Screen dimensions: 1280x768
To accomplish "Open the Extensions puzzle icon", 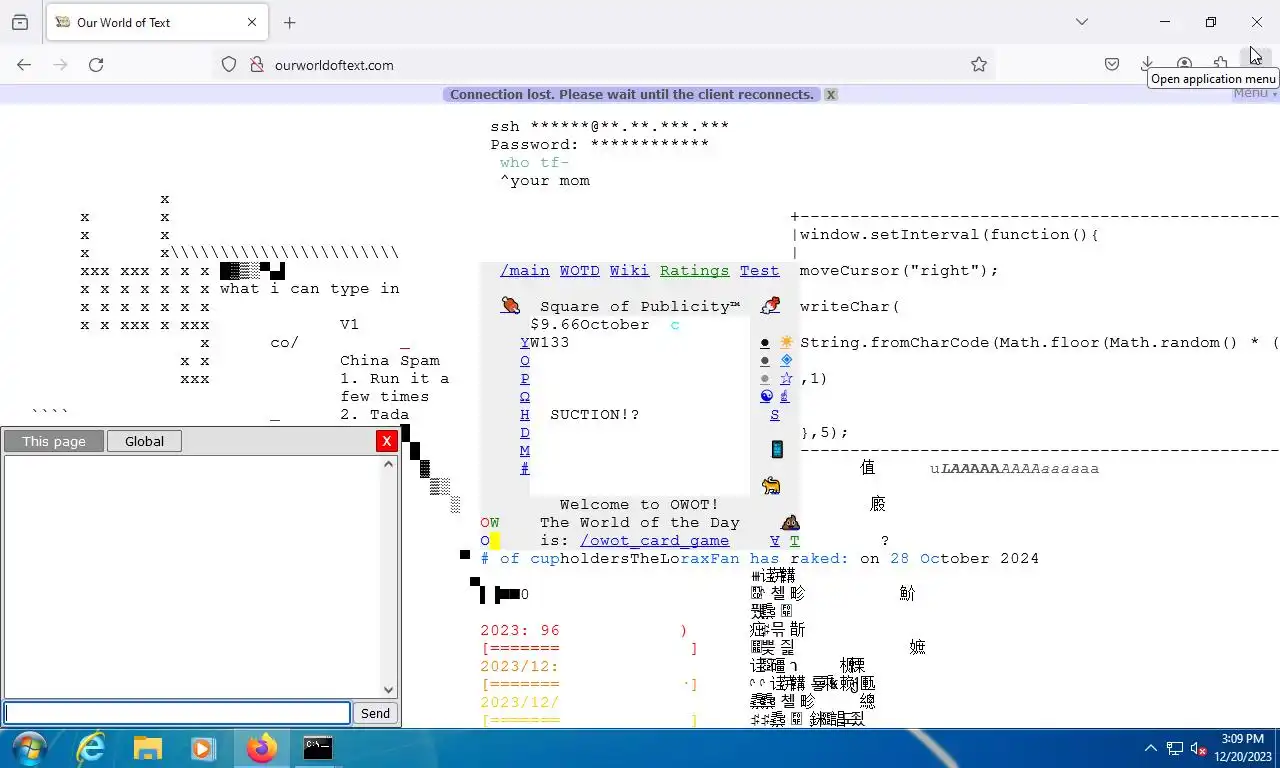I will coord(1220,63).
